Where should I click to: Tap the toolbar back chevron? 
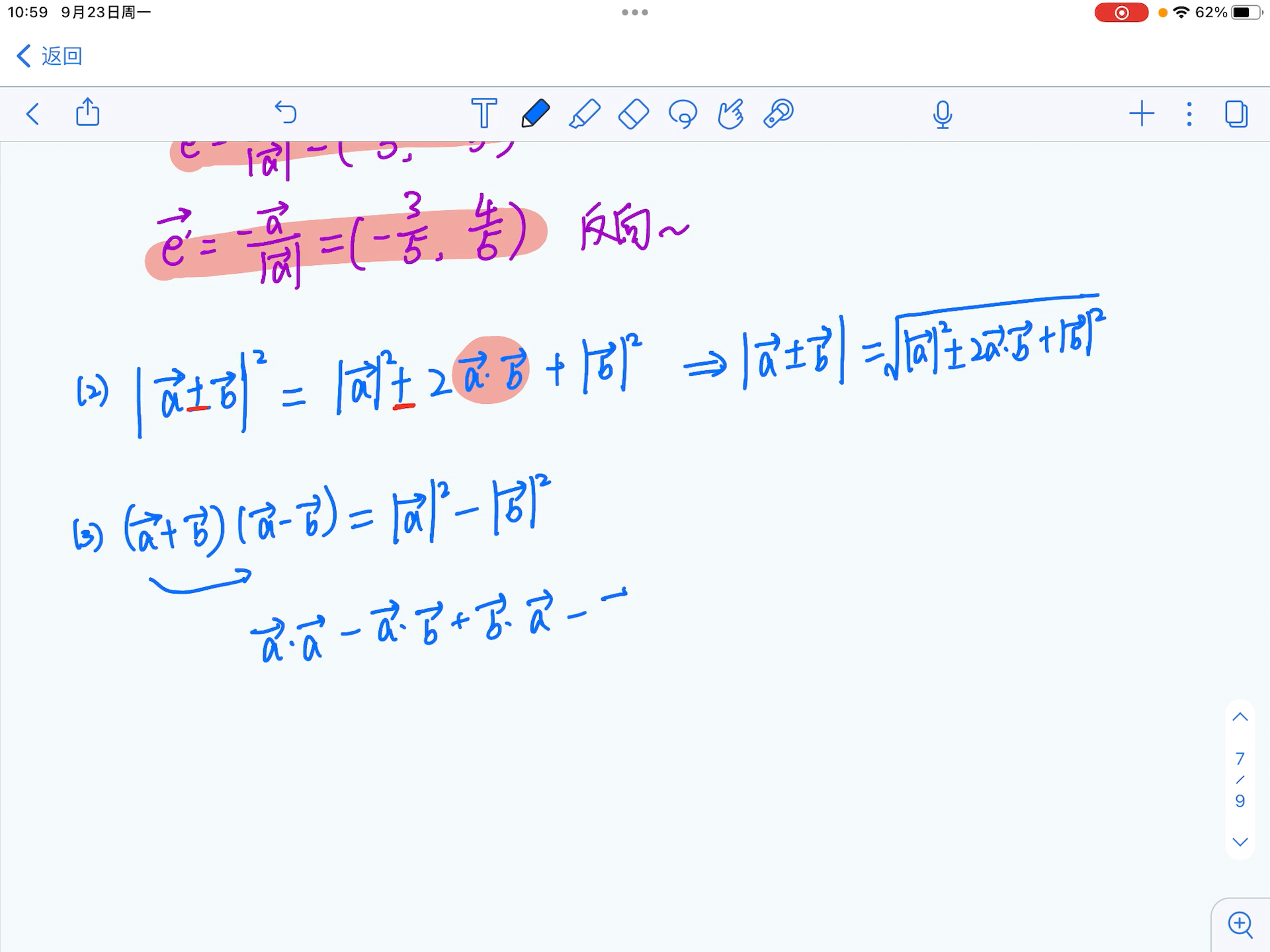point(33,114)
